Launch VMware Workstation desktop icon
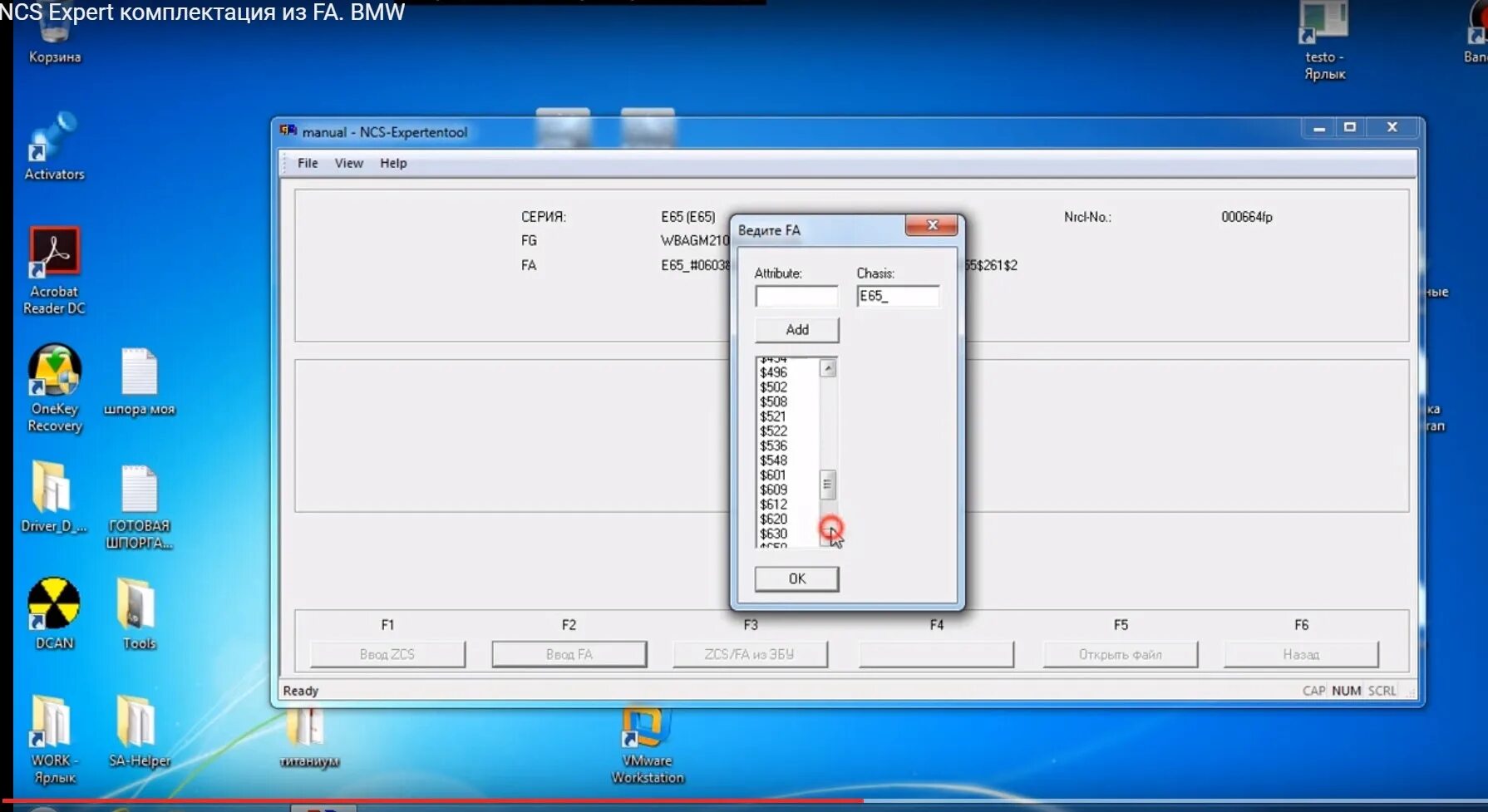Image resolution: width=1488 pixels, height=812 pixels. [648, 746]
